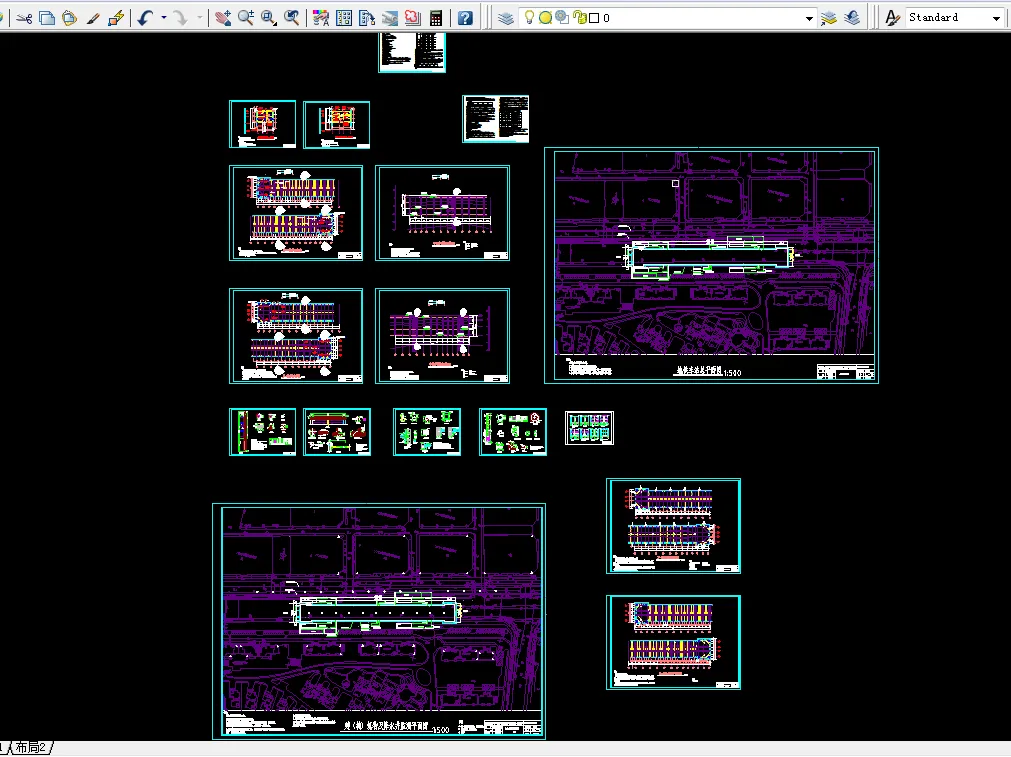
Task: Click Make Object's Layer Current icon
Action: [x=829, y=18]
